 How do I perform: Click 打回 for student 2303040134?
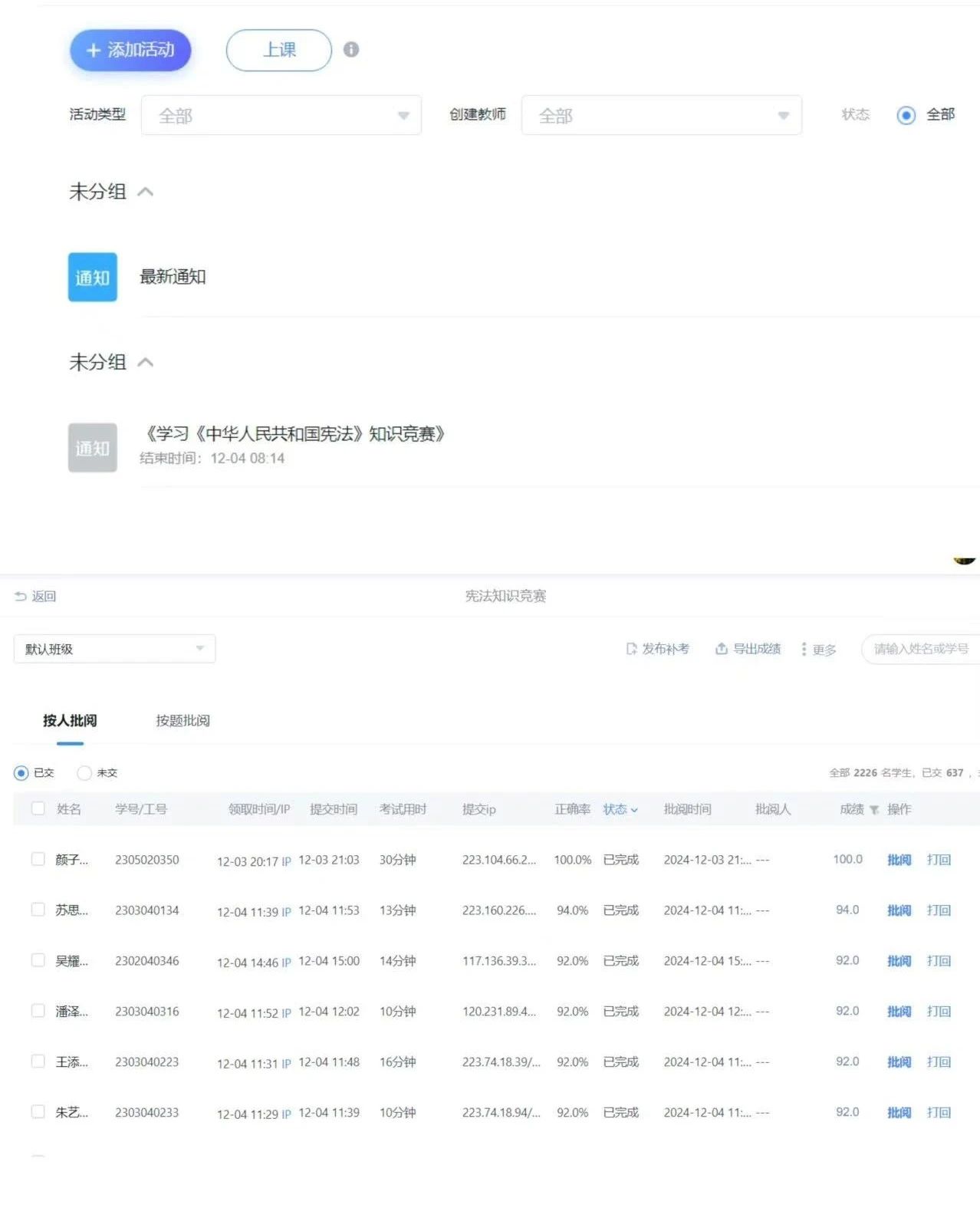pyautogui.click(x=939, y=910)
